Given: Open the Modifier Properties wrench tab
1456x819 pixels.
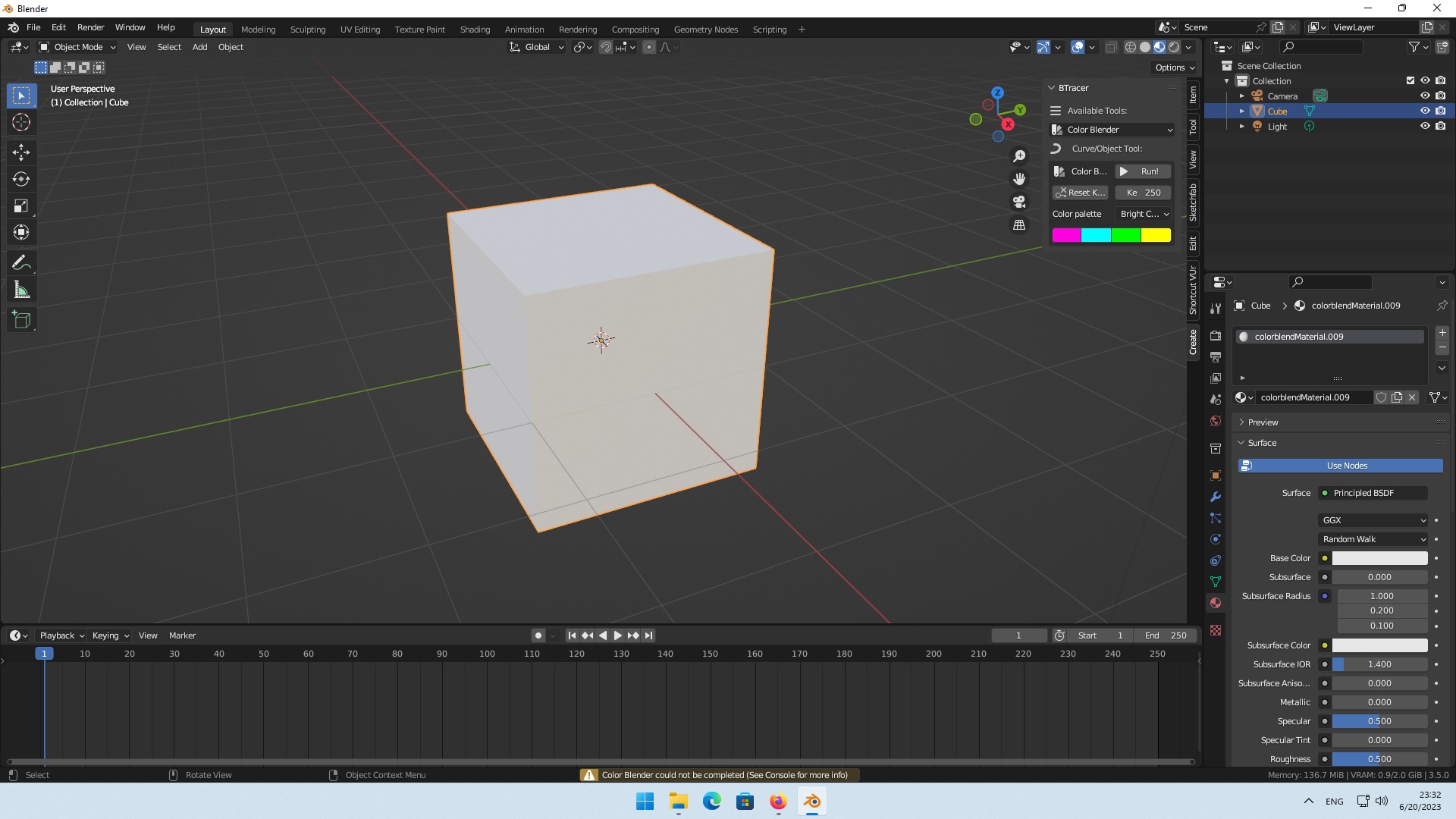Looking at the screenshot, I should tap(1216, 497).
